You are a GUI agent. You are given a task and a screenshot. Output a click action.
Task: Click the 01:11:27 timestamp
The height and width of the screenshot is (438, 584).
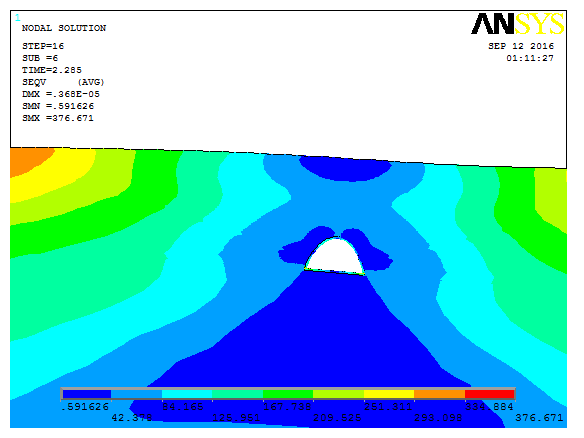point(530,58)
